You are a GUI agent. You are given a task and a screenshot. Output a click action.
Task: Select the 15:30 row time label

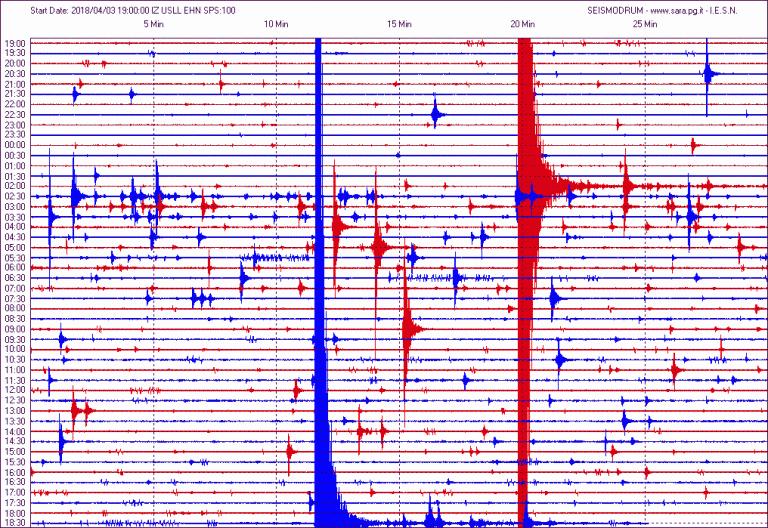[15, 462]
